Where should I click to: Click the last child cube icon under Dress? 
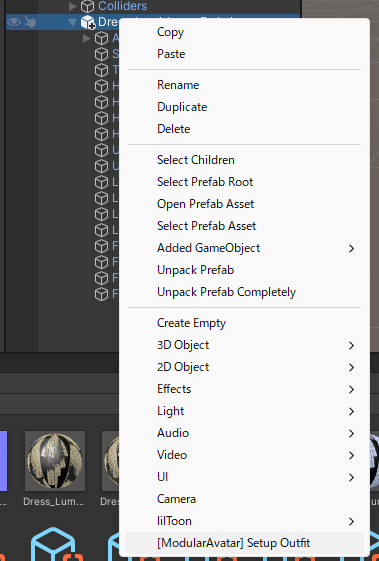(101, 294)
